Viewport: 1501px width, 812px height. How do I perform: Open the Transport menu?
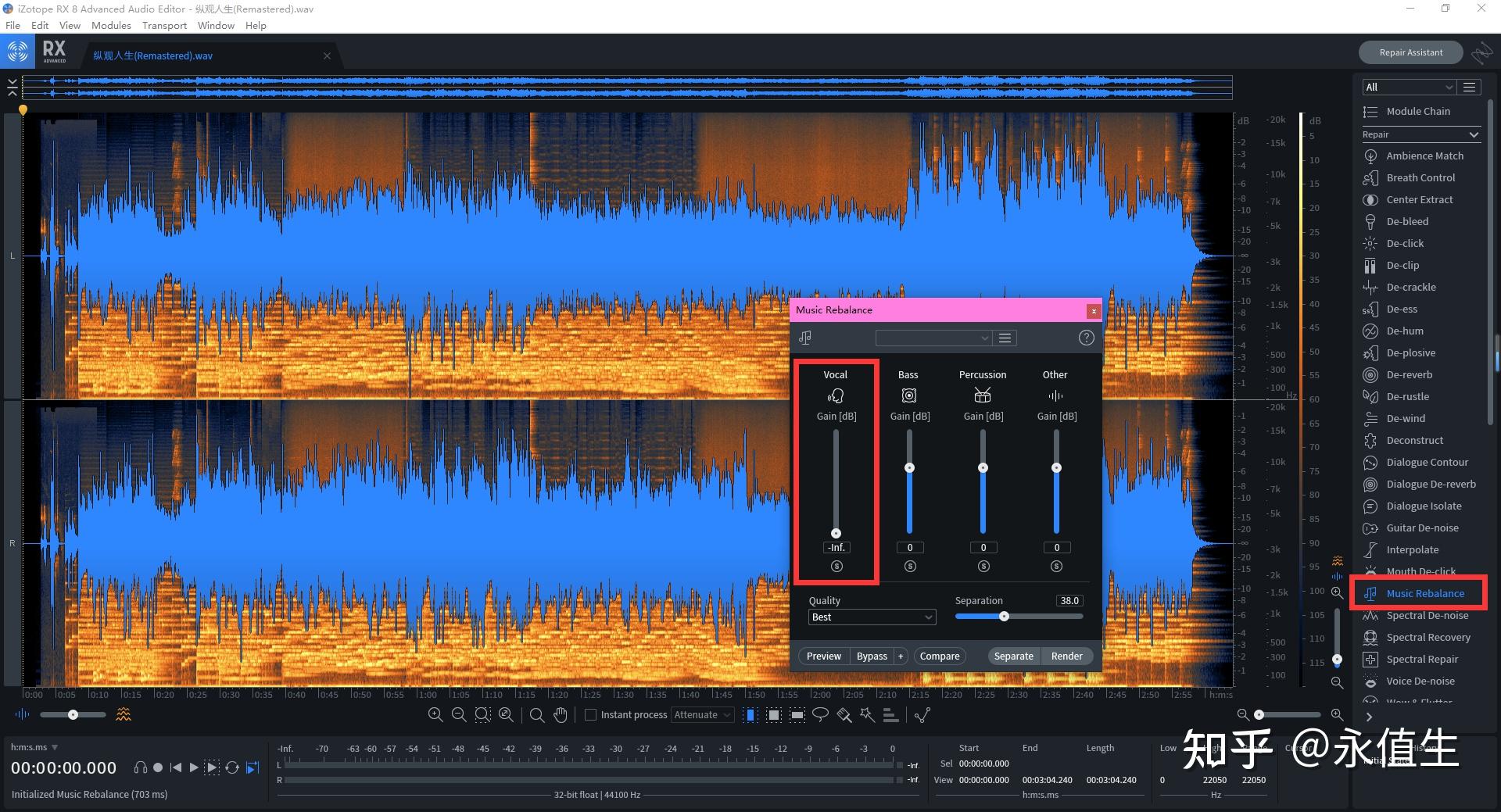[164, 25]
